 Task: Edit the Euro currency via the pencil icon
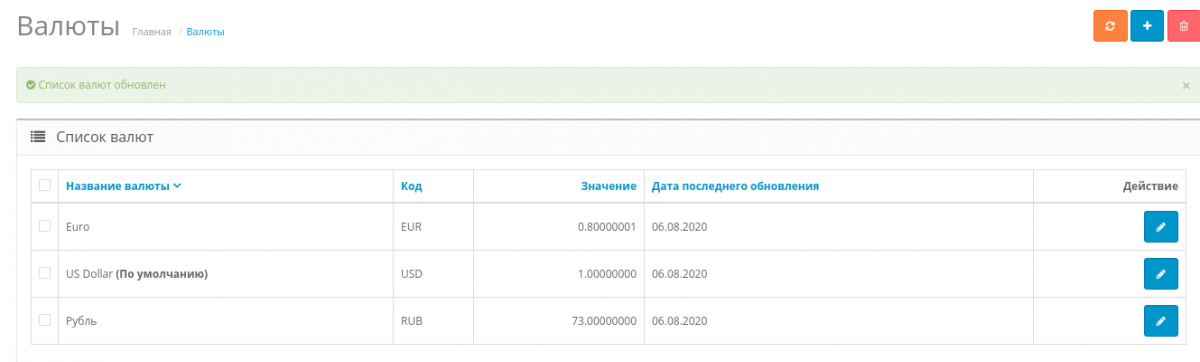pos(1161,227)
